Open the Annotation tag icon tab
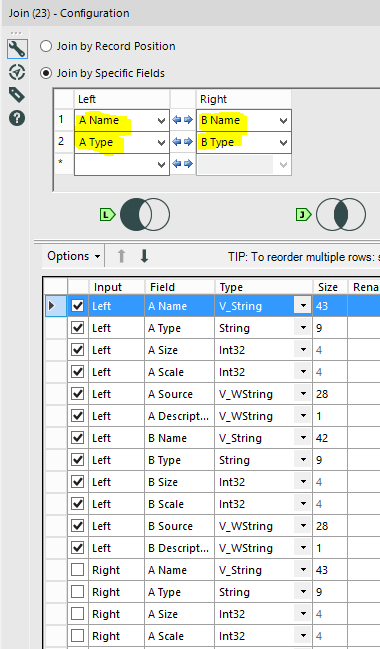 coord(17,95)
